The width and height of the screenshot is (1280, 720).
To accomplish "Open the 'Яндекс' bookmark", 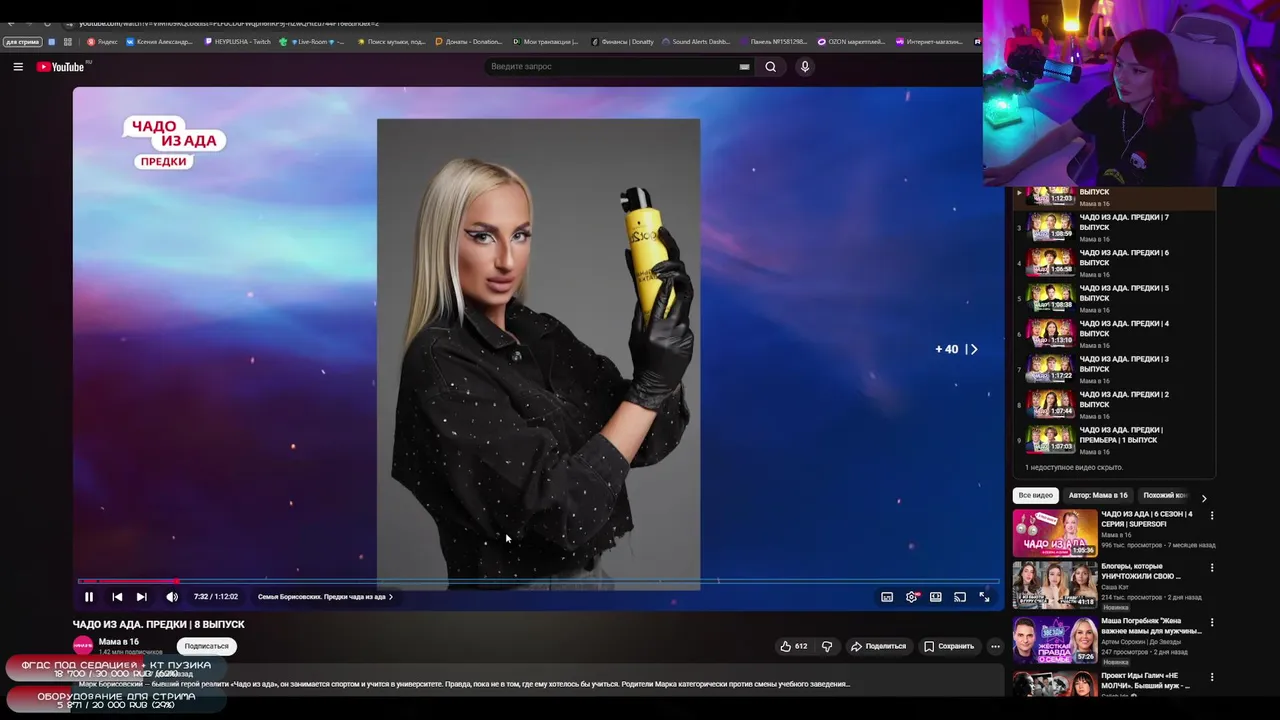I will click(x=103, y=42).
